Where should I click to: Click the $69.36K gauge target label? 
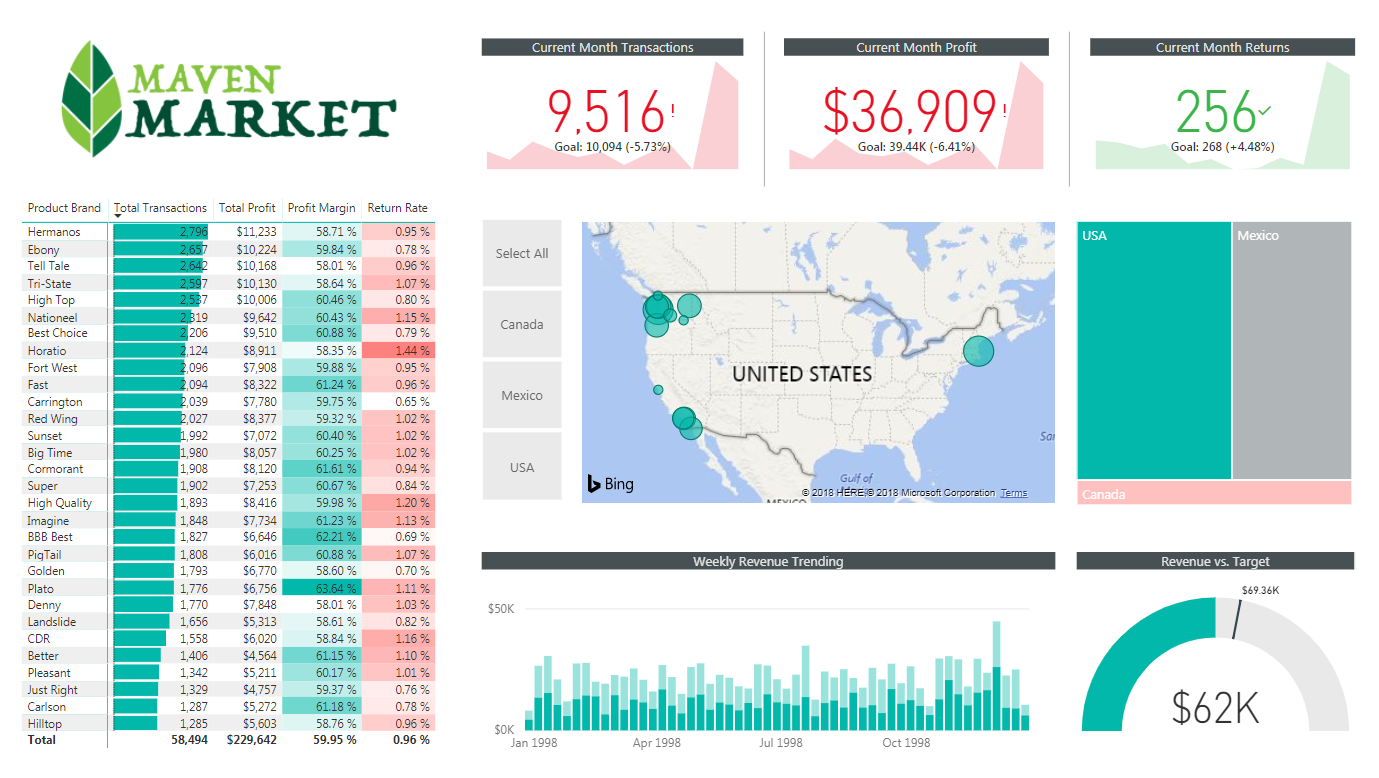(x=1260, y=590)
